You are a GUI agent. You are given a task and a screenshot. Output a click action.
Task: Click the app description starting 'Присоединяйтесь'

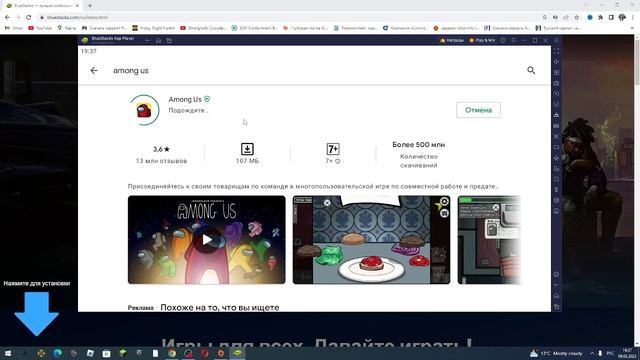(313, 186)
